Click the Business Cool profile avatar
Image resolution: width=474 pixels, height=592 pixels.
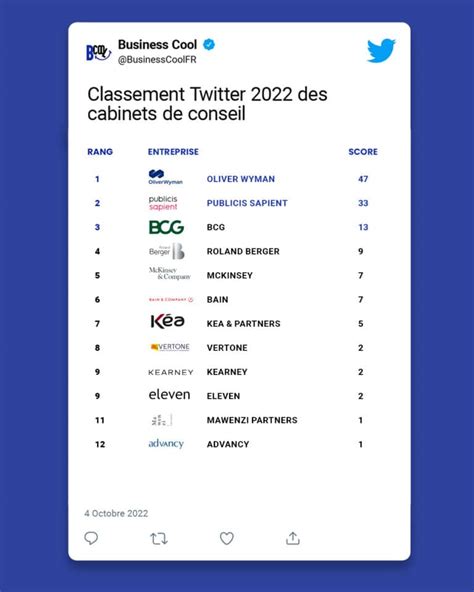99,52
